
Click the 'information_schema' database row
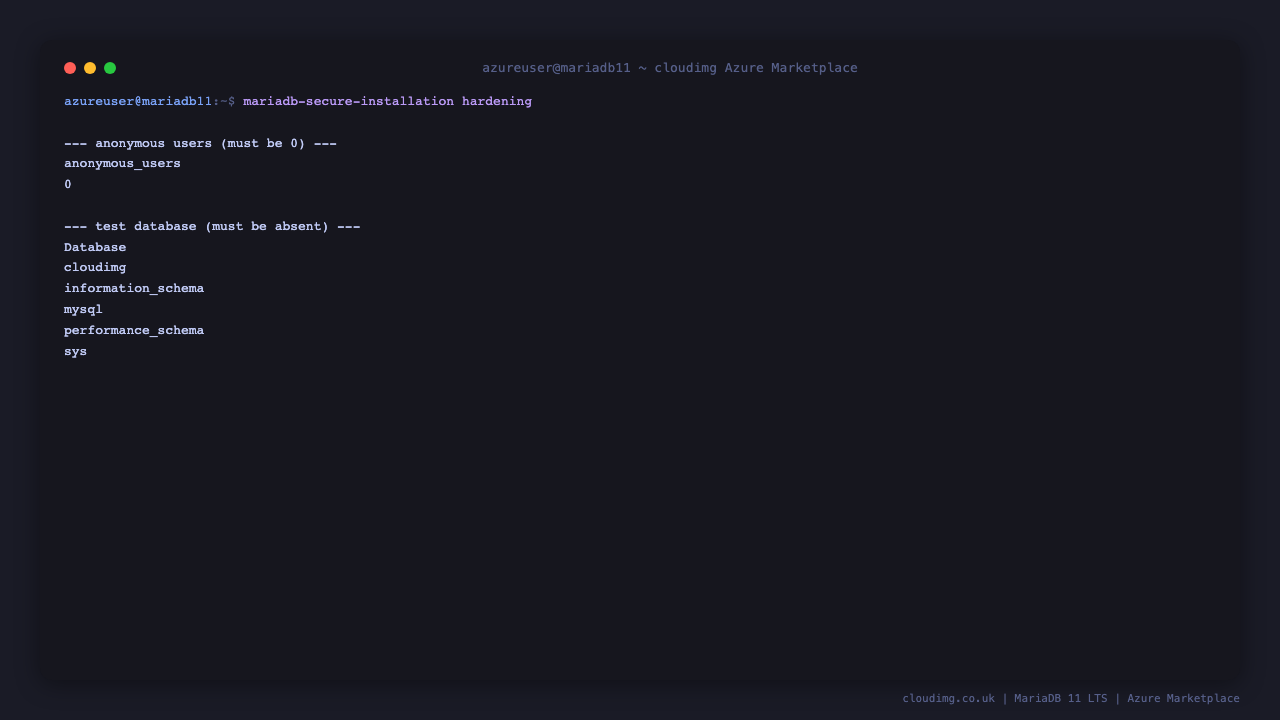(134, 289)
